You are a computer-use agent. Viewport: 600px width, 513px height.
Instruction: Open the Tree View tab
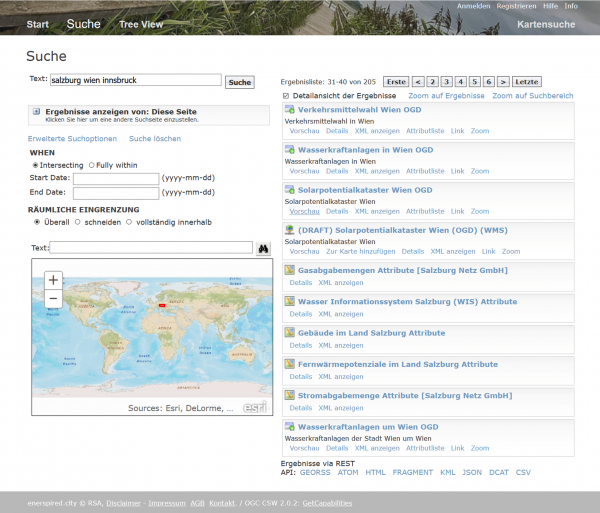(141, 23)
